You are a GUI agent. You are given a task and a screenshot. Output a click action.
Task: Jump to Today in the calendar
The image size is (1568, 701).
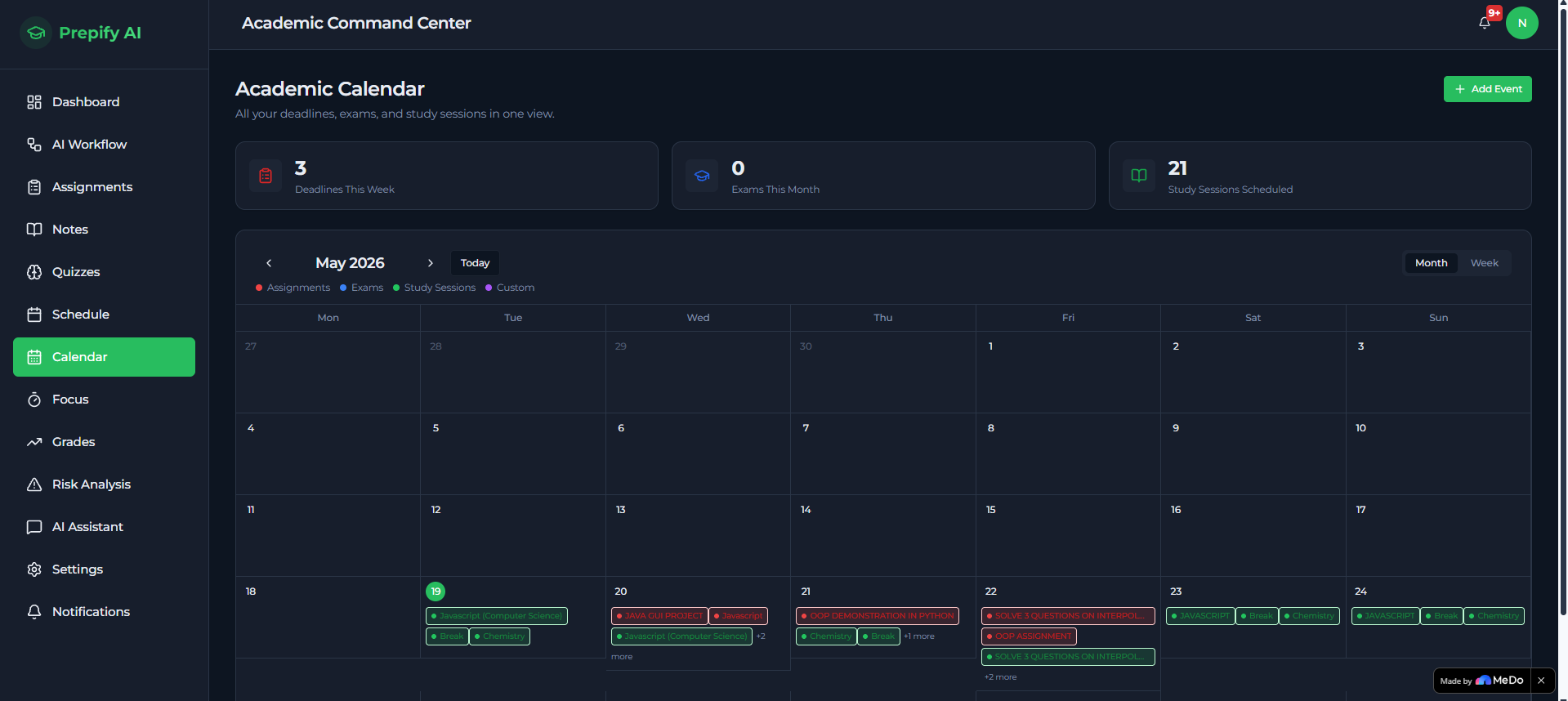click(475, 263)
